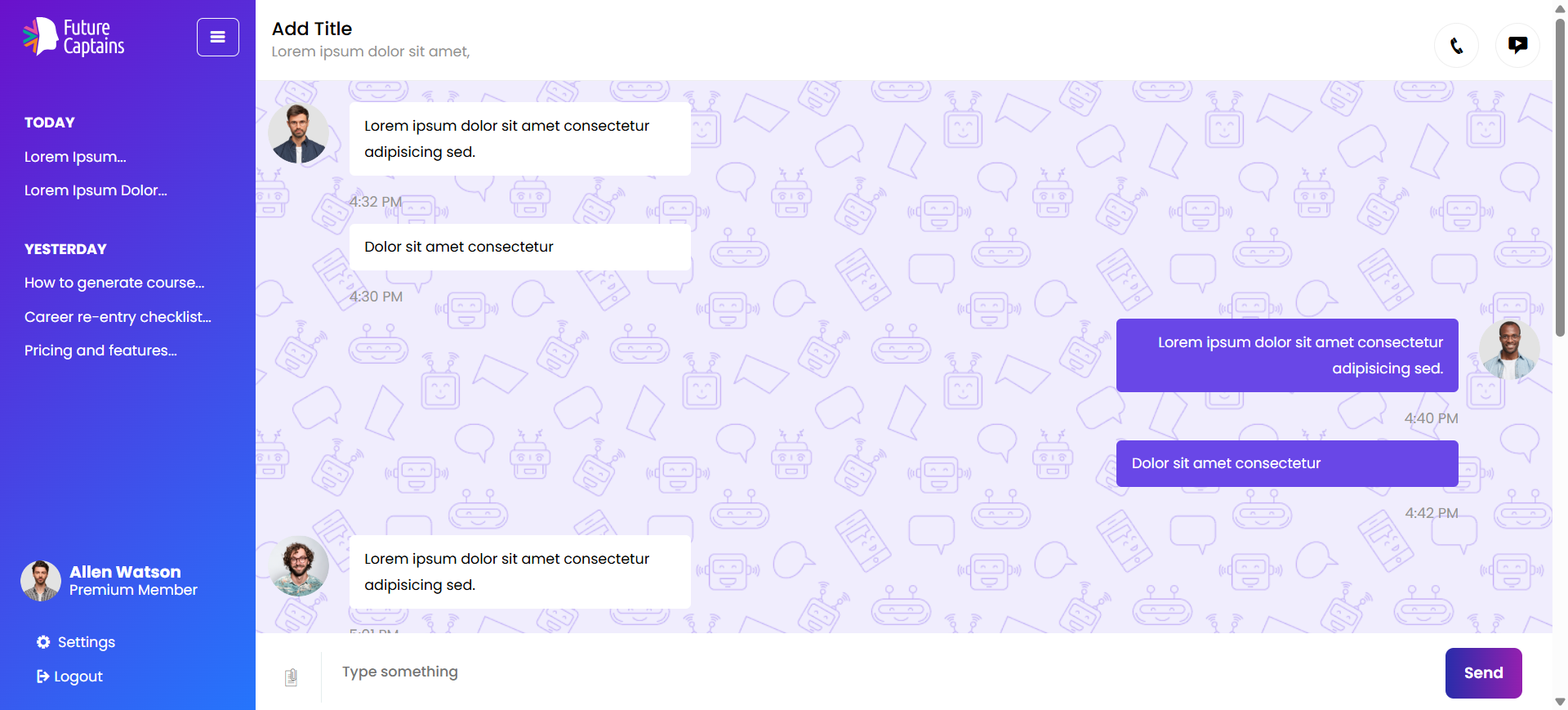Click the Logout arrow icon

click(x=42, y=677)
